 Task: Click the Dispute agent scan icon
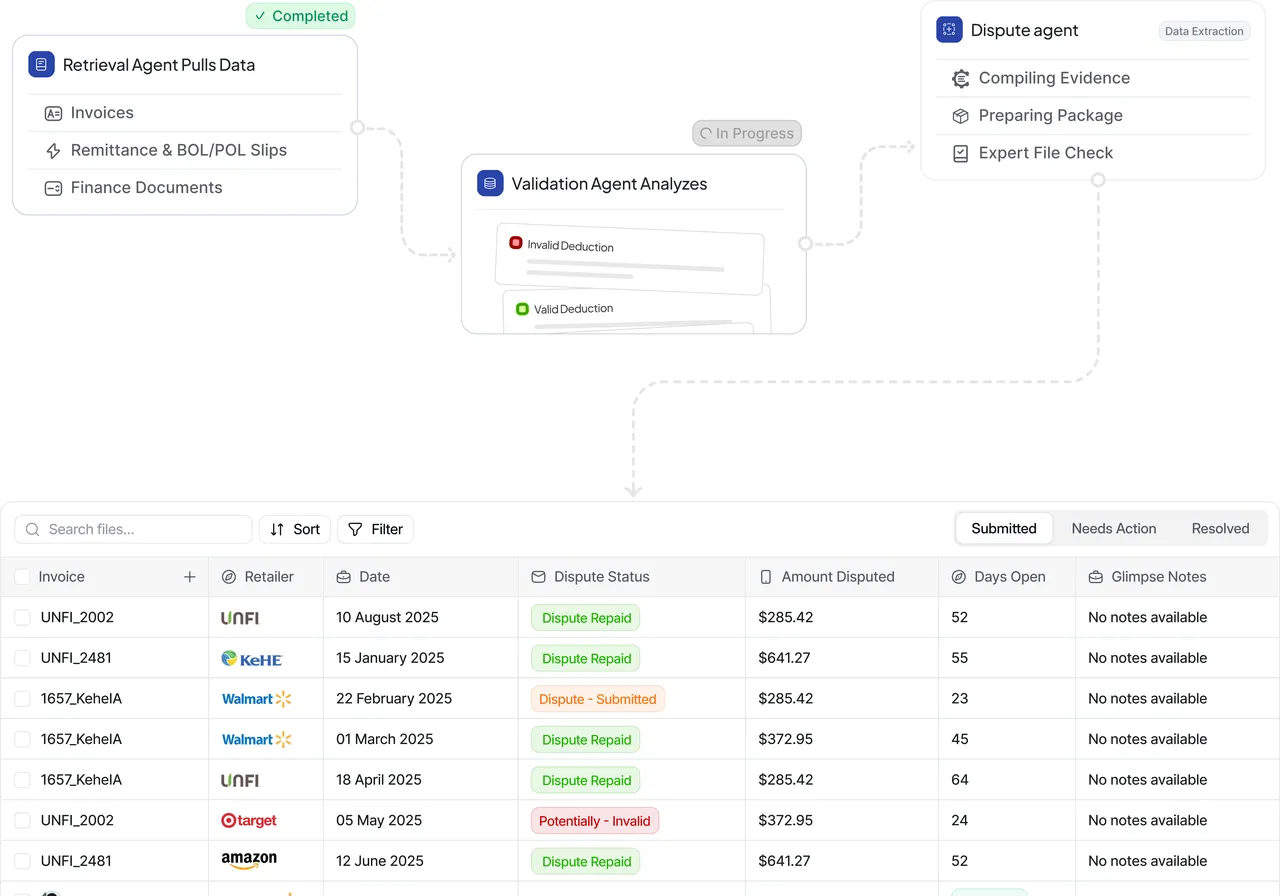click(x=949, y=29)
